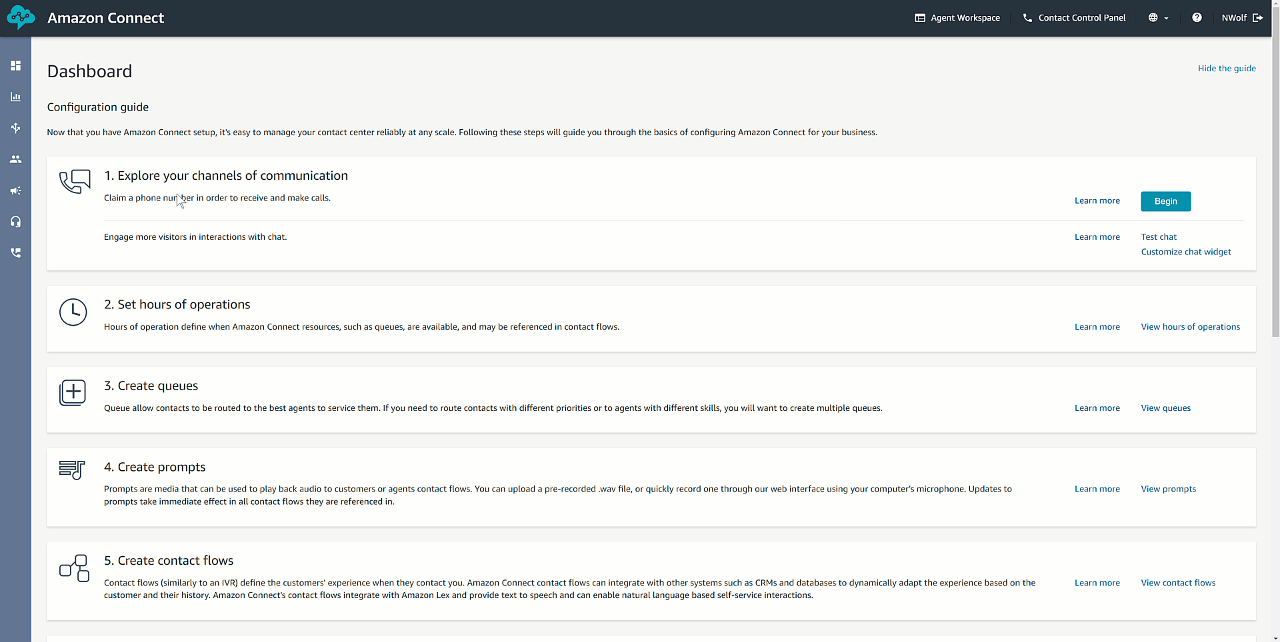This screenshot has height=642, width=1280.
Task: Click the help question mark icon
Action: (1197, 18)
